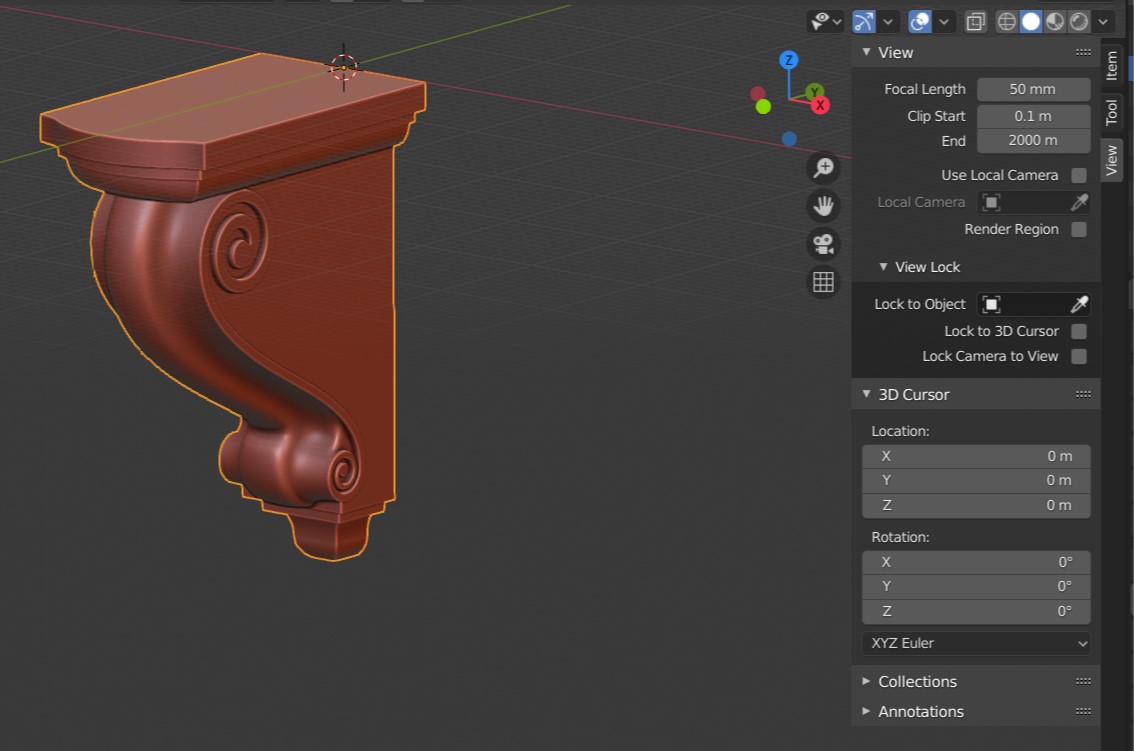This screenshot has width=1134, height=751.
Task: Enable Use Local Camera checkbox
Action: 1078,175
